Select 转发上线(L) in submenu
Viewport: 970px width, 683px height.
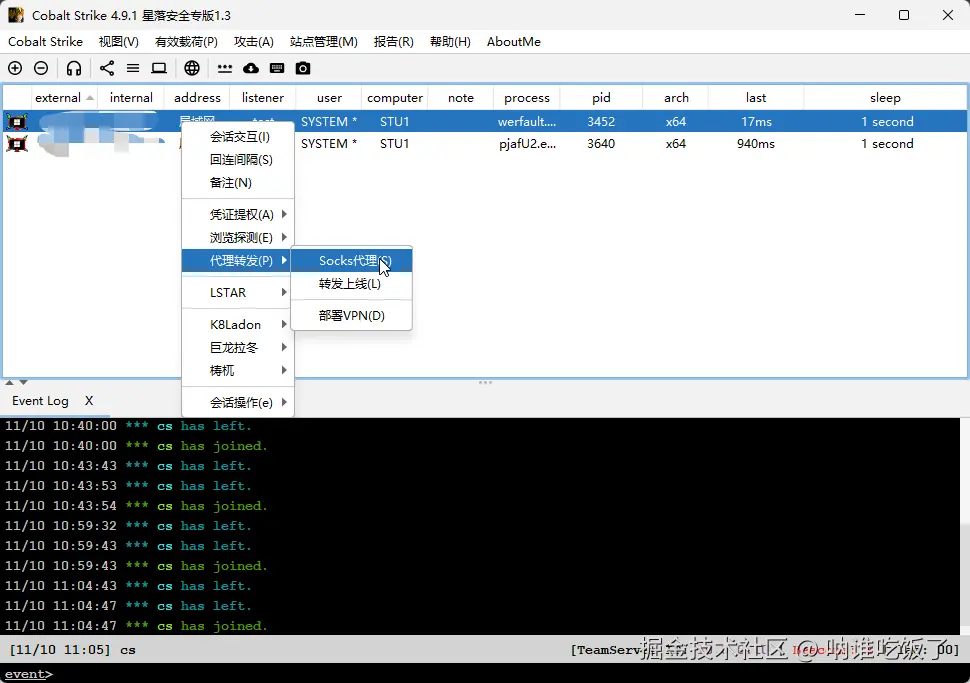tap(351, 283)
